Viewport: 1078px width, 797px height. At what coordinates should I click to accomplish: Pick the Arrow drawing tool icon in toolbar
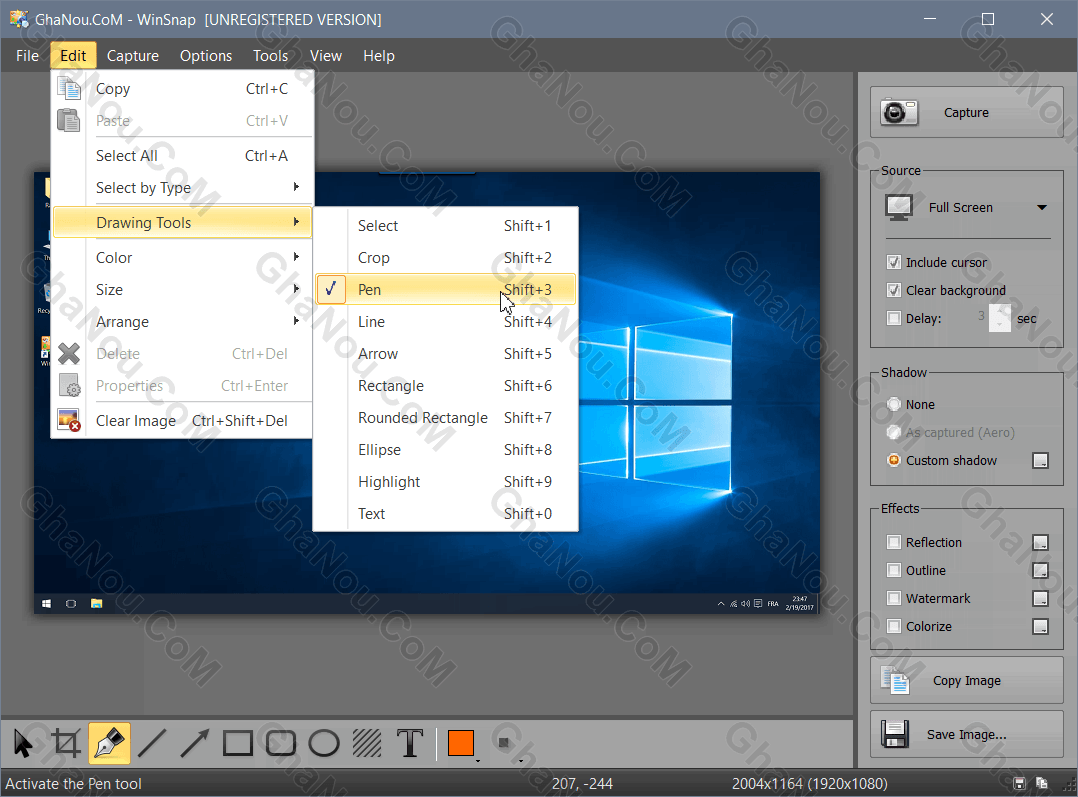tap(195, 743)
